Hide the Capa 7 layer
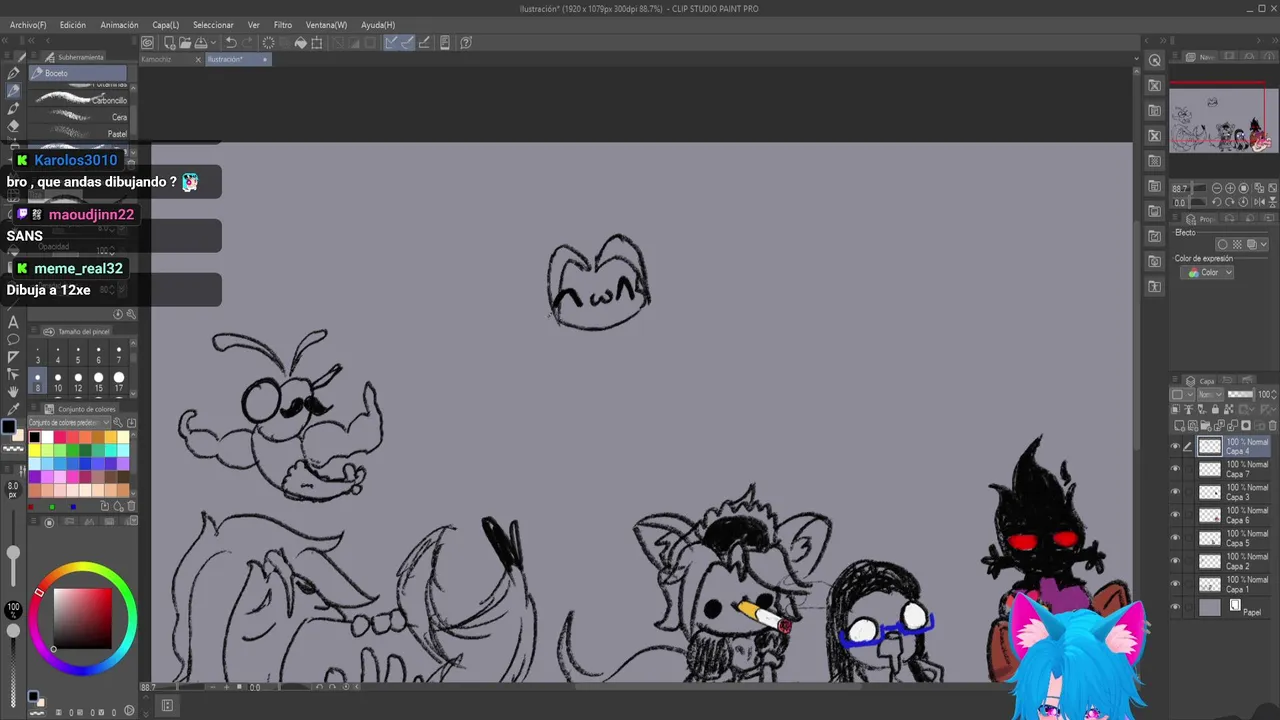1280x720 pixels. (1175, 469)
